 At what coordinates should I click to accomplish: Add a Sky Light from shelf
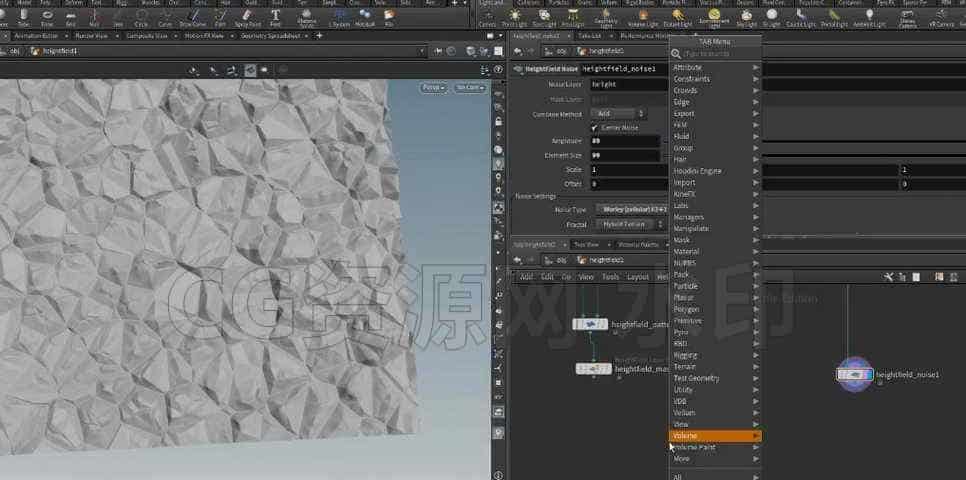pyautogui.click(x=746, y=17)
